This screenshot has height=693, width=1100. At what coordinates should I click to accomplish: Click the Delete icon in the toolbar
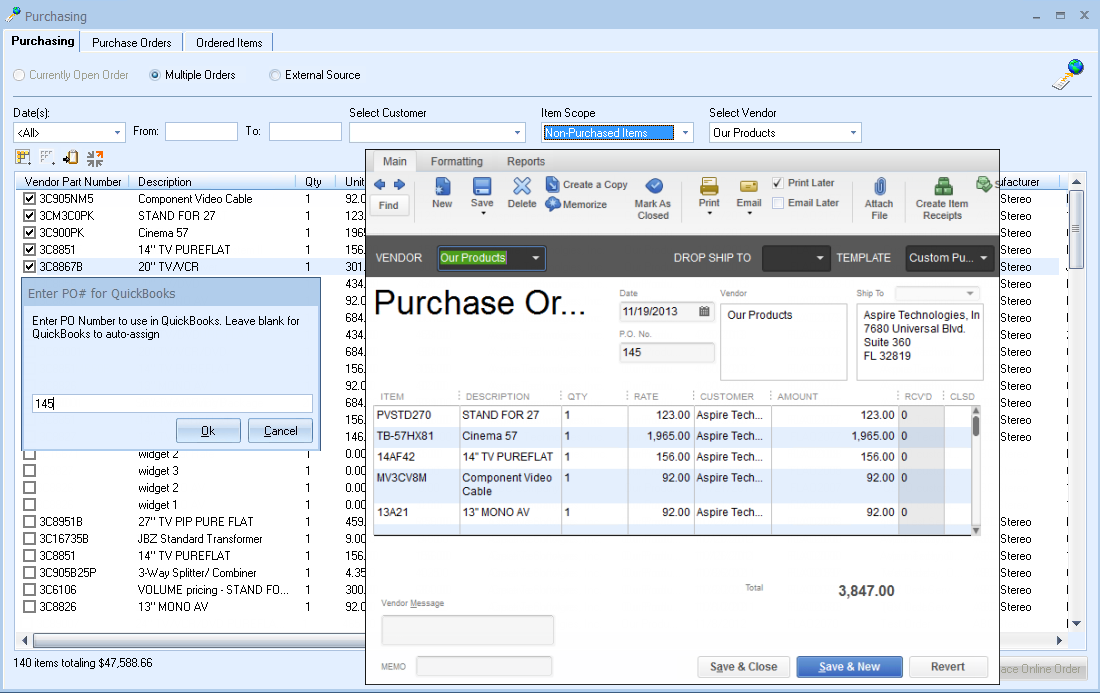pos(521,187)
